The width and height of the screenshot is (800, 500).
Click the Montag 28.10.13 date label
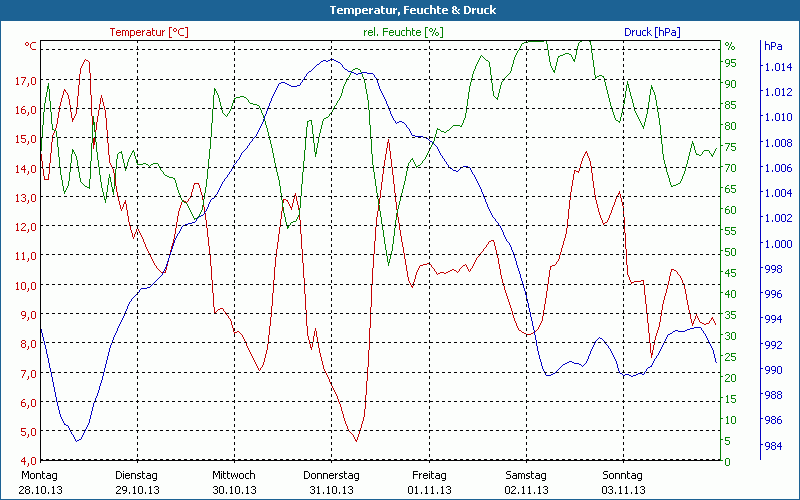pos(39,482)
